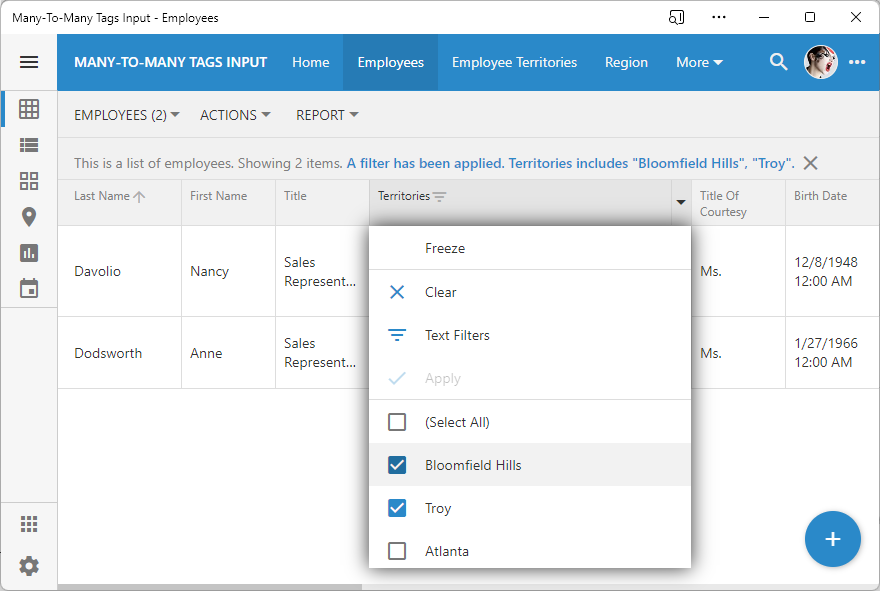Open the More dropdown in the navbar

click(x=699, y=61)
